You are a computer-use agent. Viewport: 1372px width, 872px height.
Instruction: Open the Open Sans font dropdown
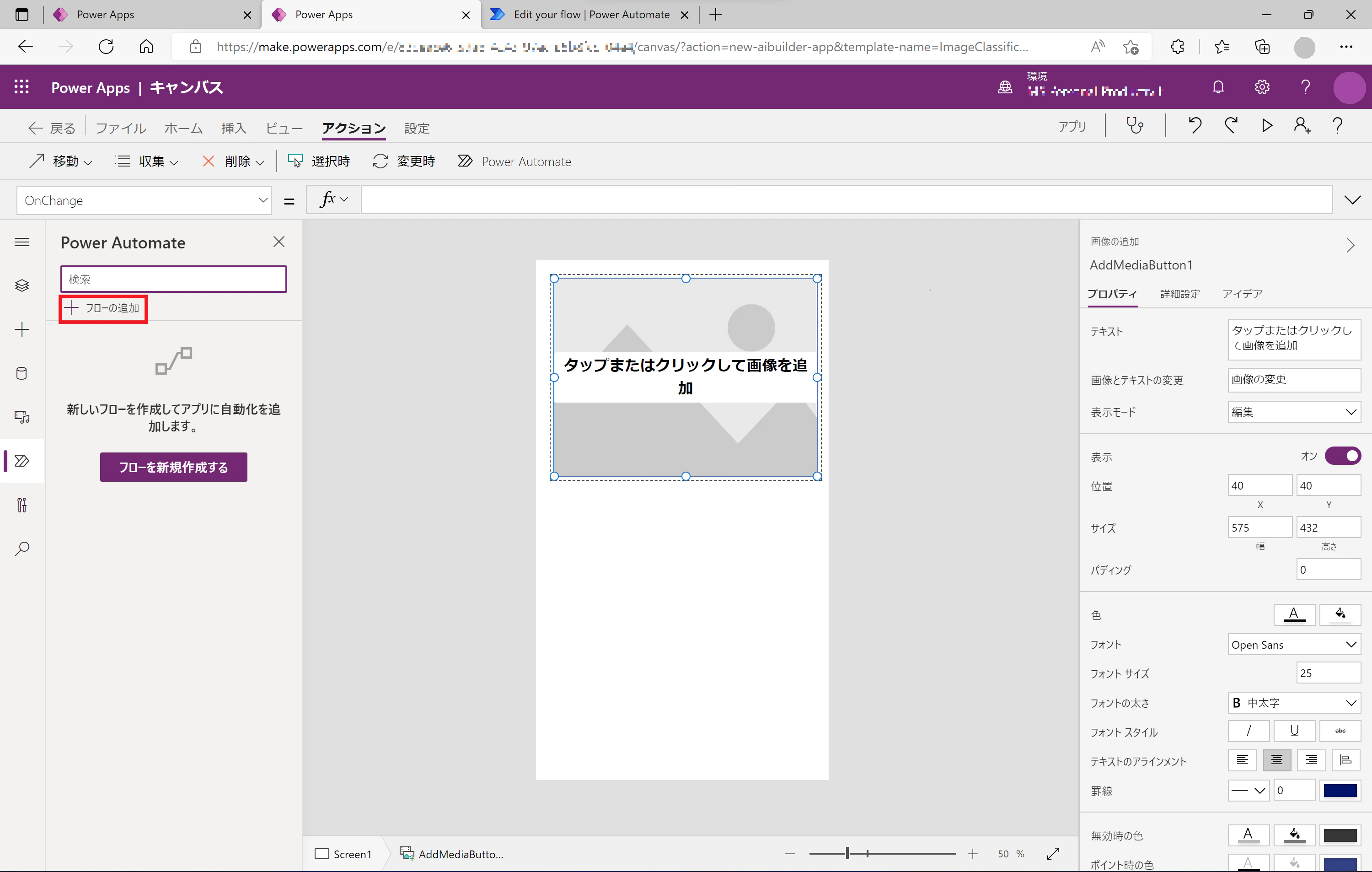1294,645
